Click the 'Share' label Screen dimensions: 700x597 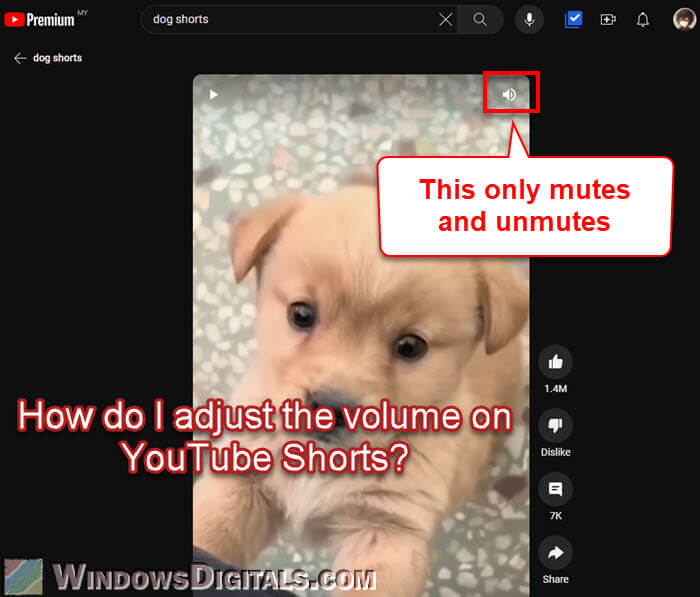[x=555, y=579]
